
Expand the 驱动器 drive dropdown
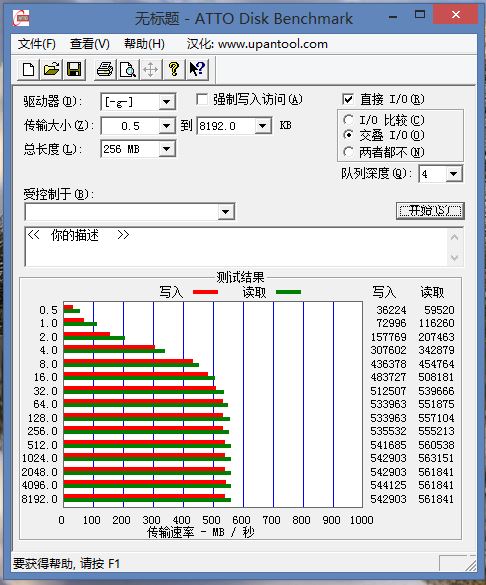[x=166, y=102]
